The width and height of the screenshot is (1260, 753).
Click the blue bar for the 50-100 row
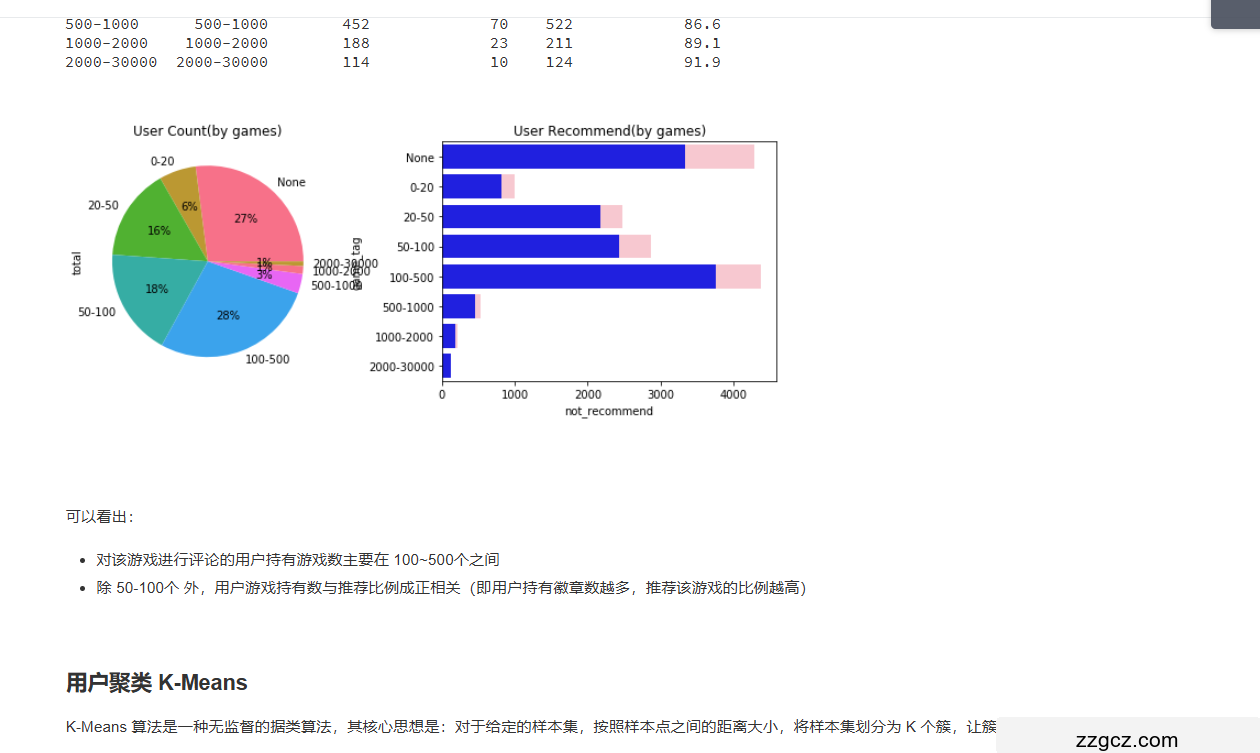530,247
